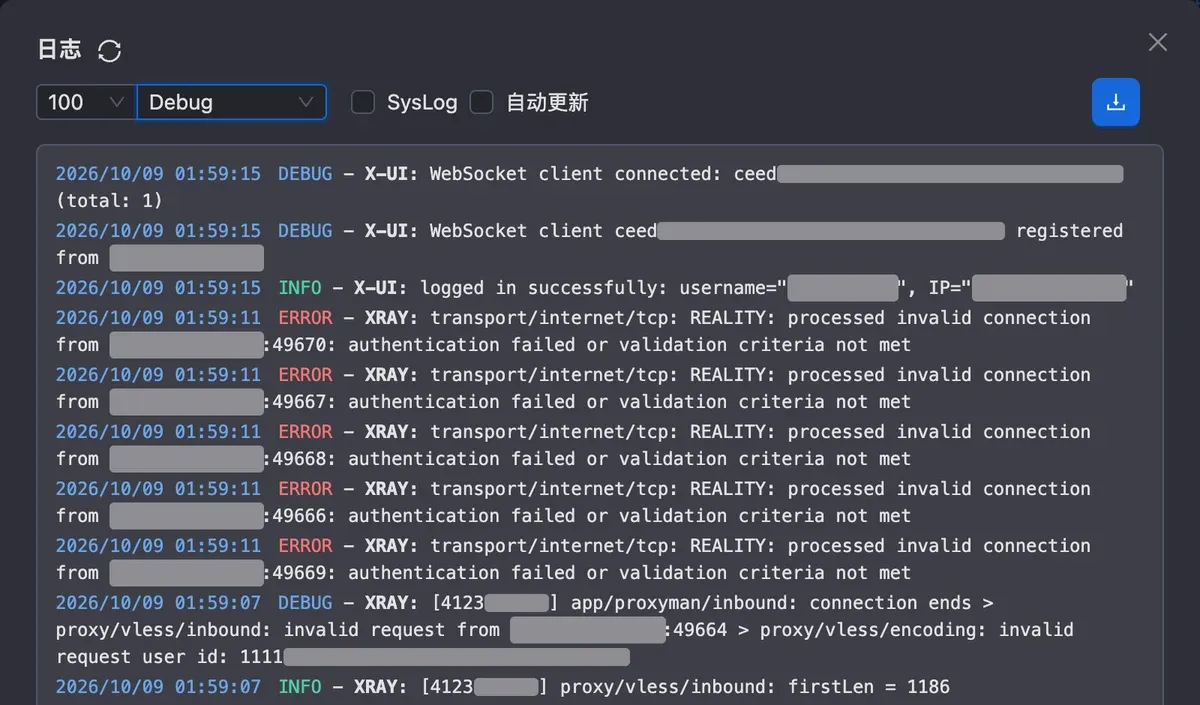The height and width of the screenshot is (705, 1200).
Task: Click the log entry with port 49670
Action: click(x=573, y=331)
